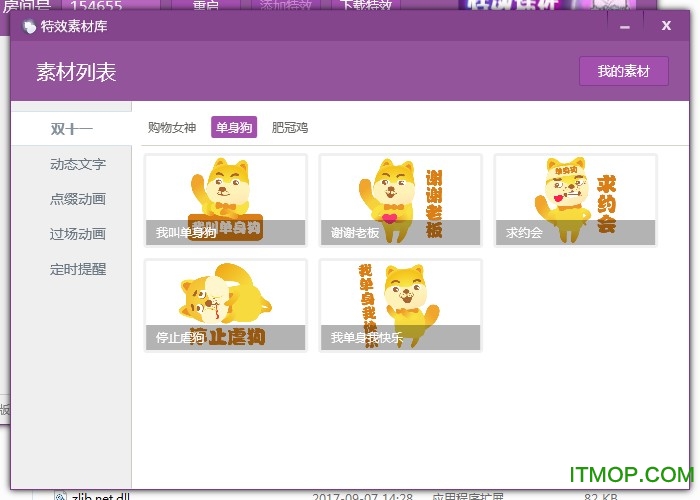Switch to 点缀动画 category
The image size is (700, 500).
[x=78, y=199]
